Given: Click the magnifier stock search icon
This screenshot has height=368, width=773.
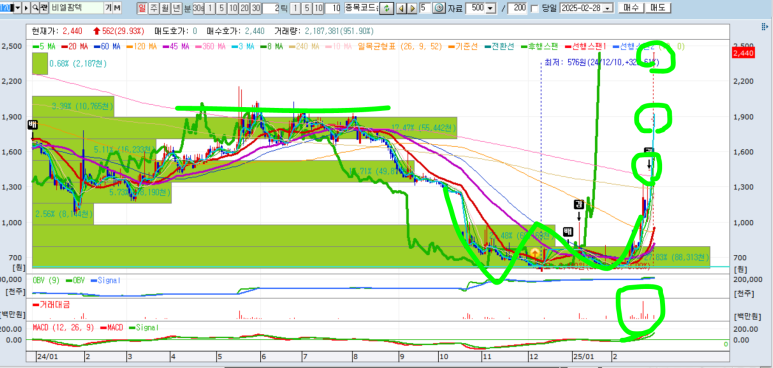Looking at the screenshot, I should click(36, 8).
